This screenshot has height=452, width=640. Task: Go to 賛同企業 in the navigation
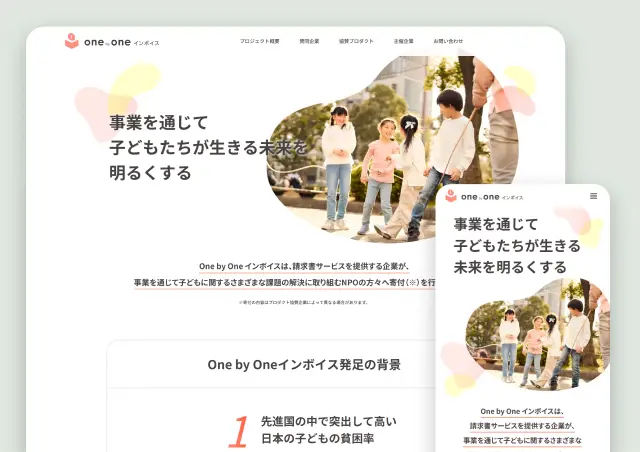309,41
